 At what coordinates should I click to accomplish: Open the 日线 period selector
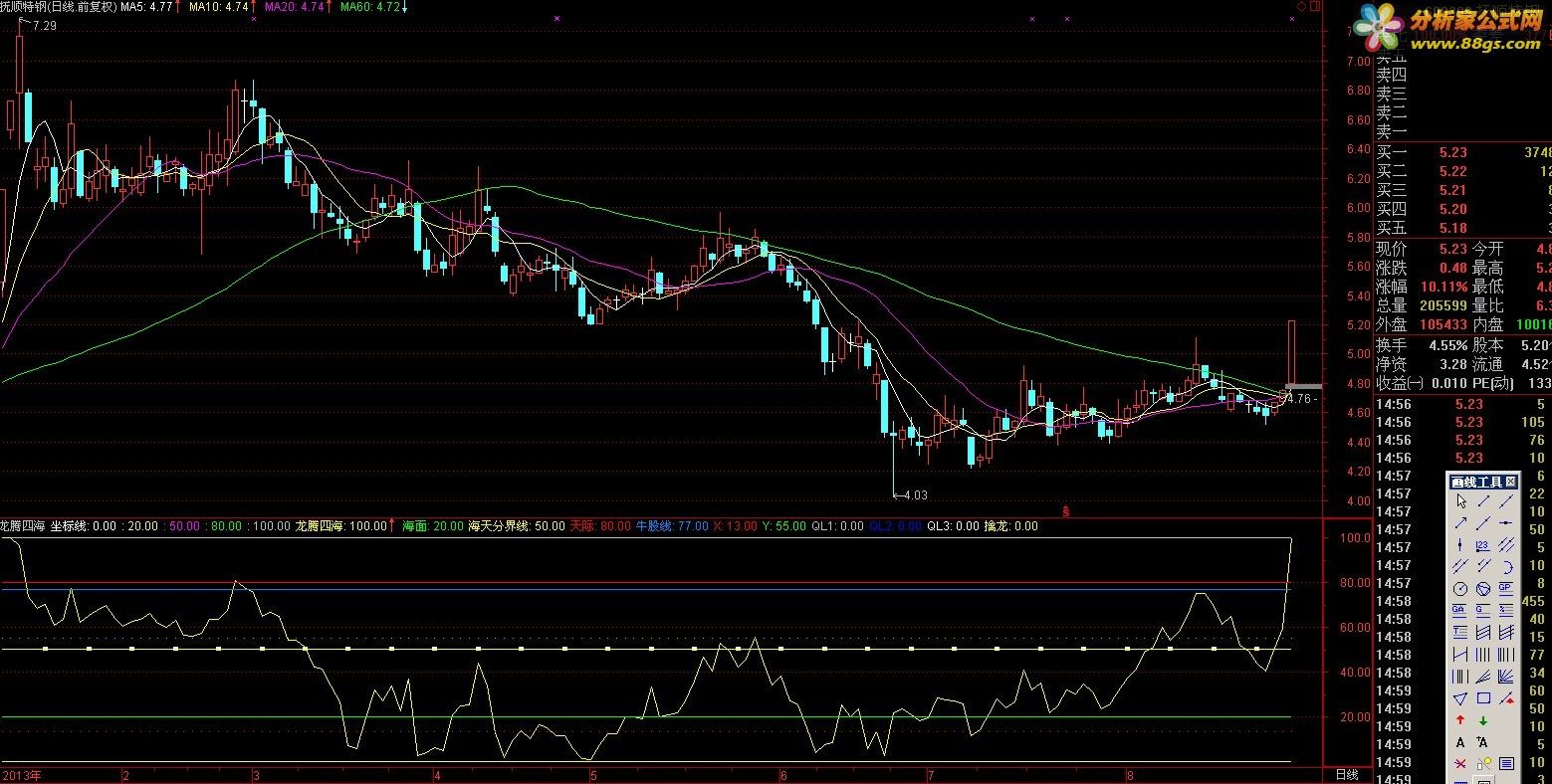pos(1345,774)
